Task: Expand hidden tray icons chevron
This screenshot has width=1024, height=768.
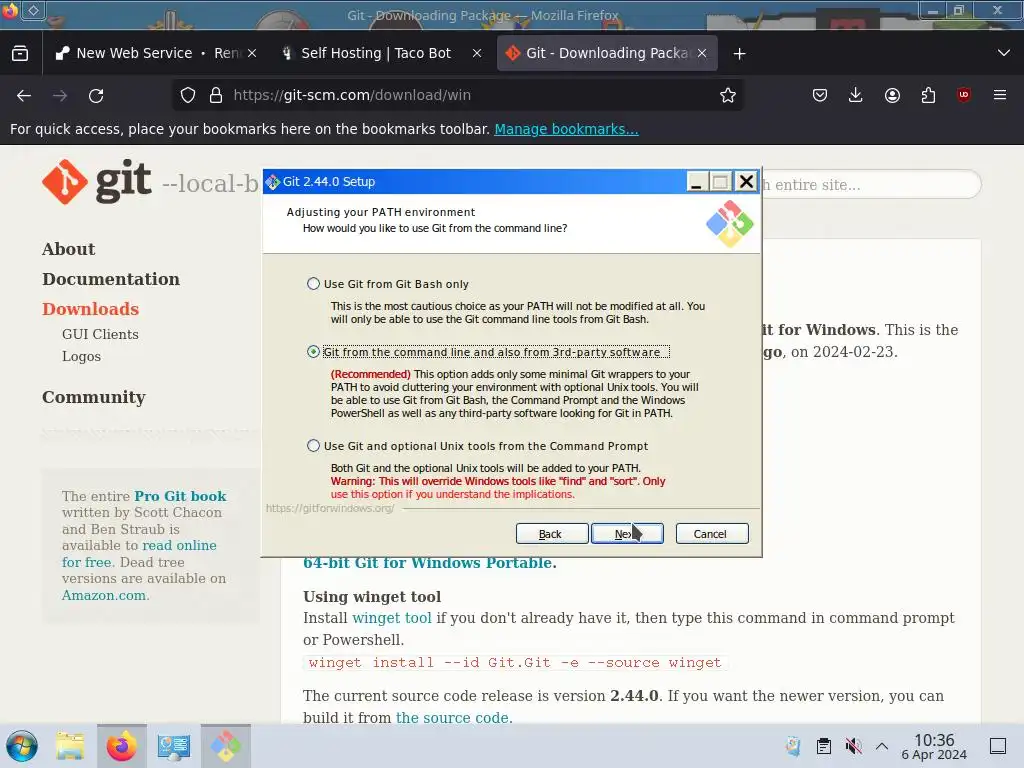Action: coord(882,746)
